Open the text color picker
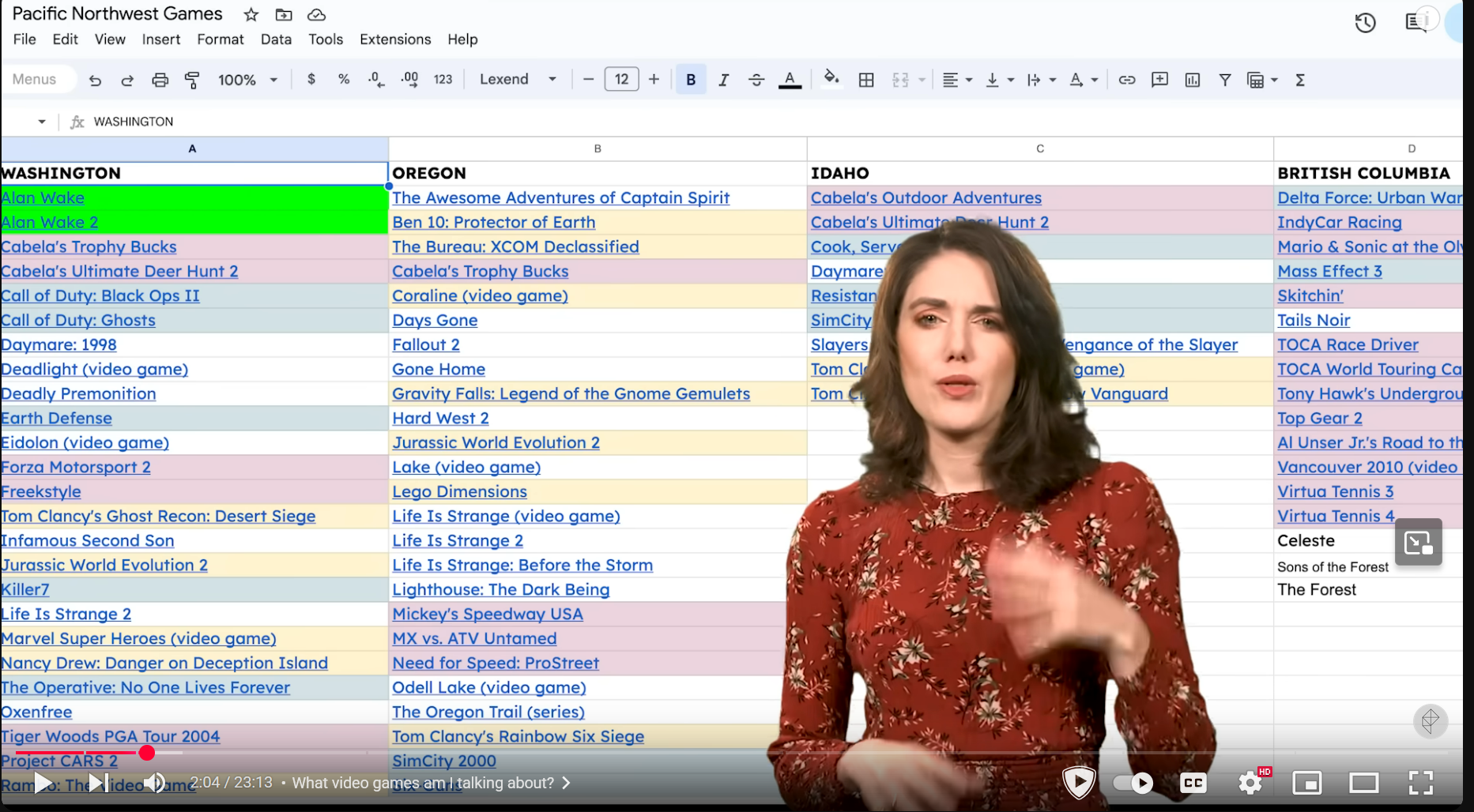 tap(790, 80)
